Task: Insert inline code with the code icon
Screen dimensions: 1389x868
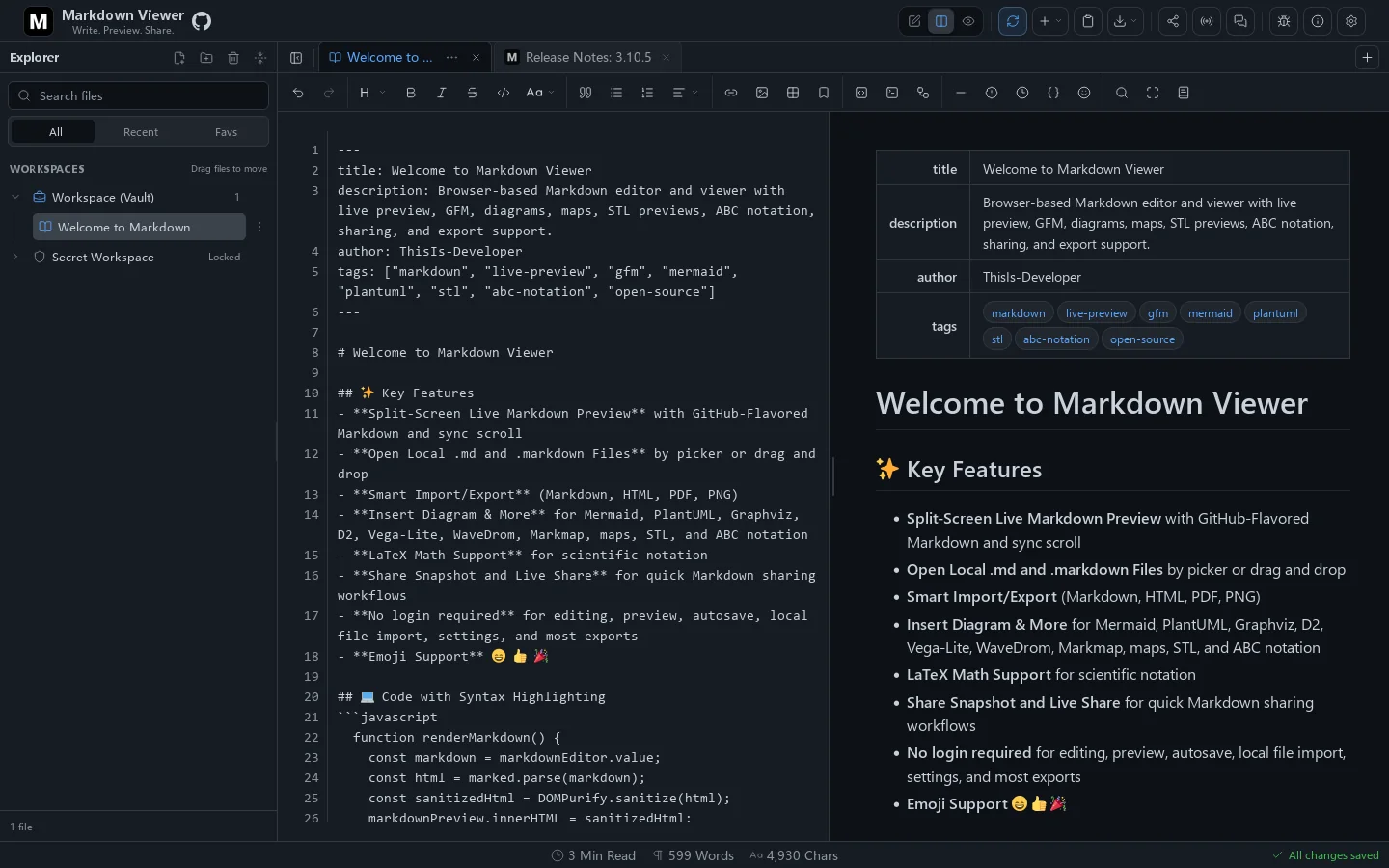Action: tap(504, 93)
